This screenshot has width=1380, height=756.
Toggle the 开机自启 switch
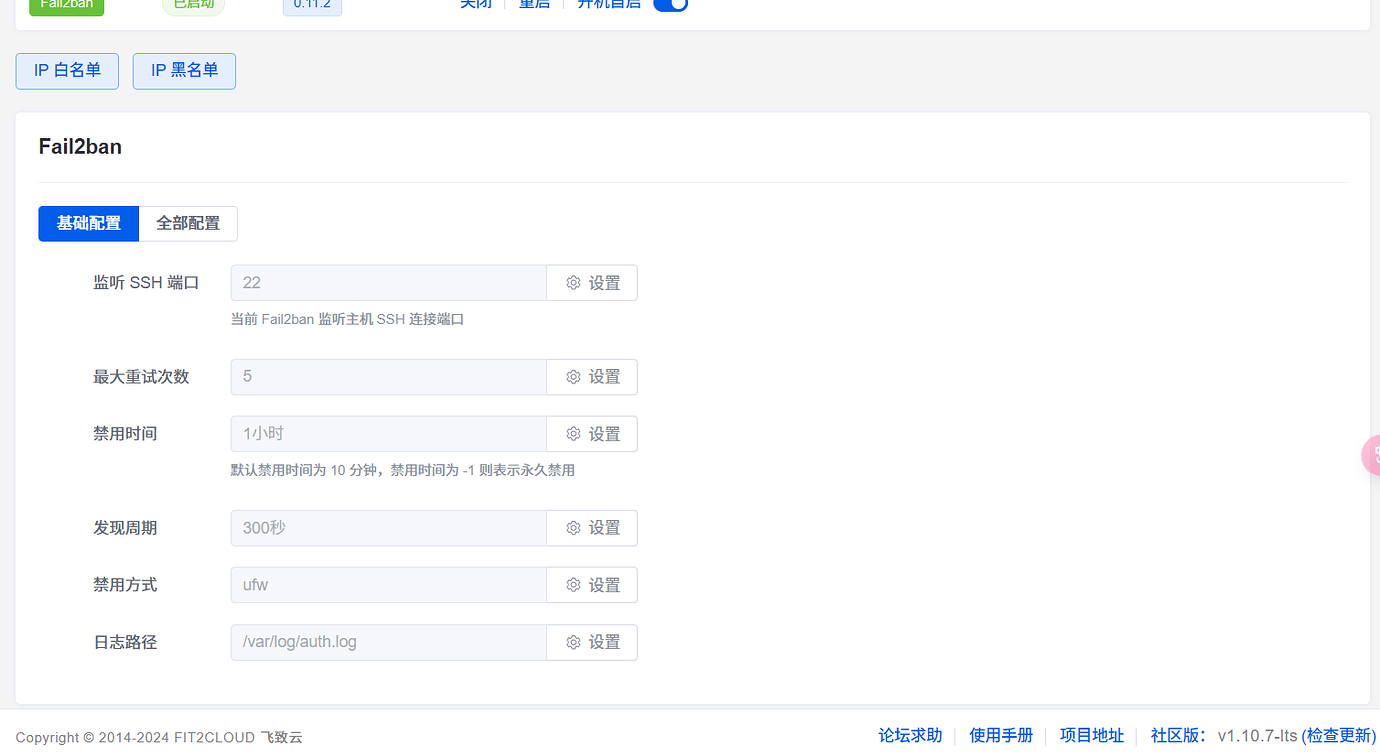click(x=670, y=5)
